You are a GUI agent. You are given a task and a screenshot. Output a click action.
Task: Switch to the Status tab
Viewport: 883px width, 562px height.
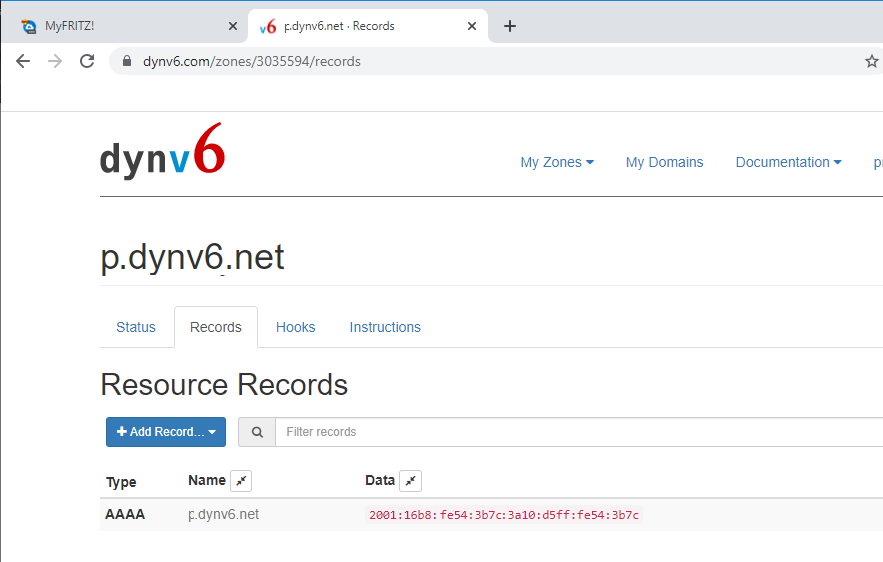(136, 327)
